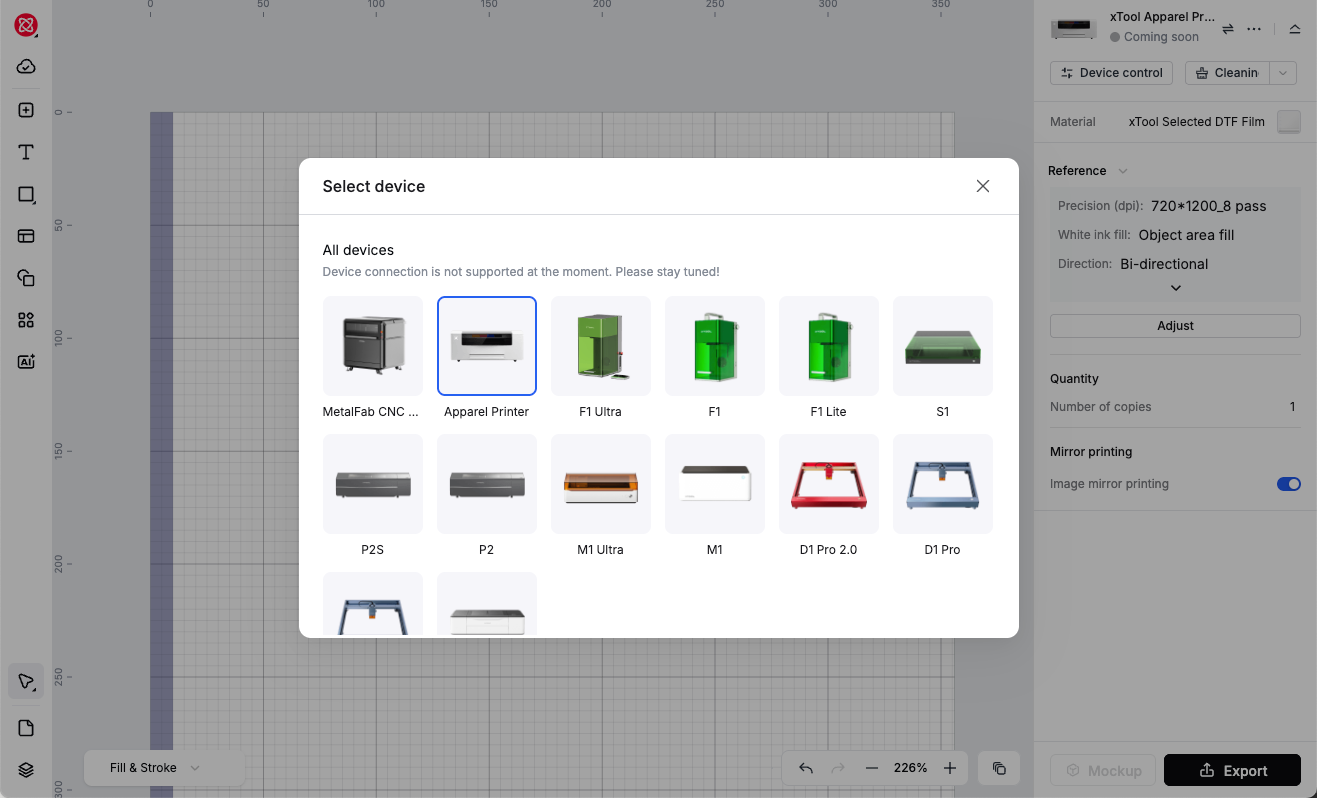Select the D1 Pro 2.0 device
The height and width of the screenshot is (798, 1317).
tap(829, 484)
